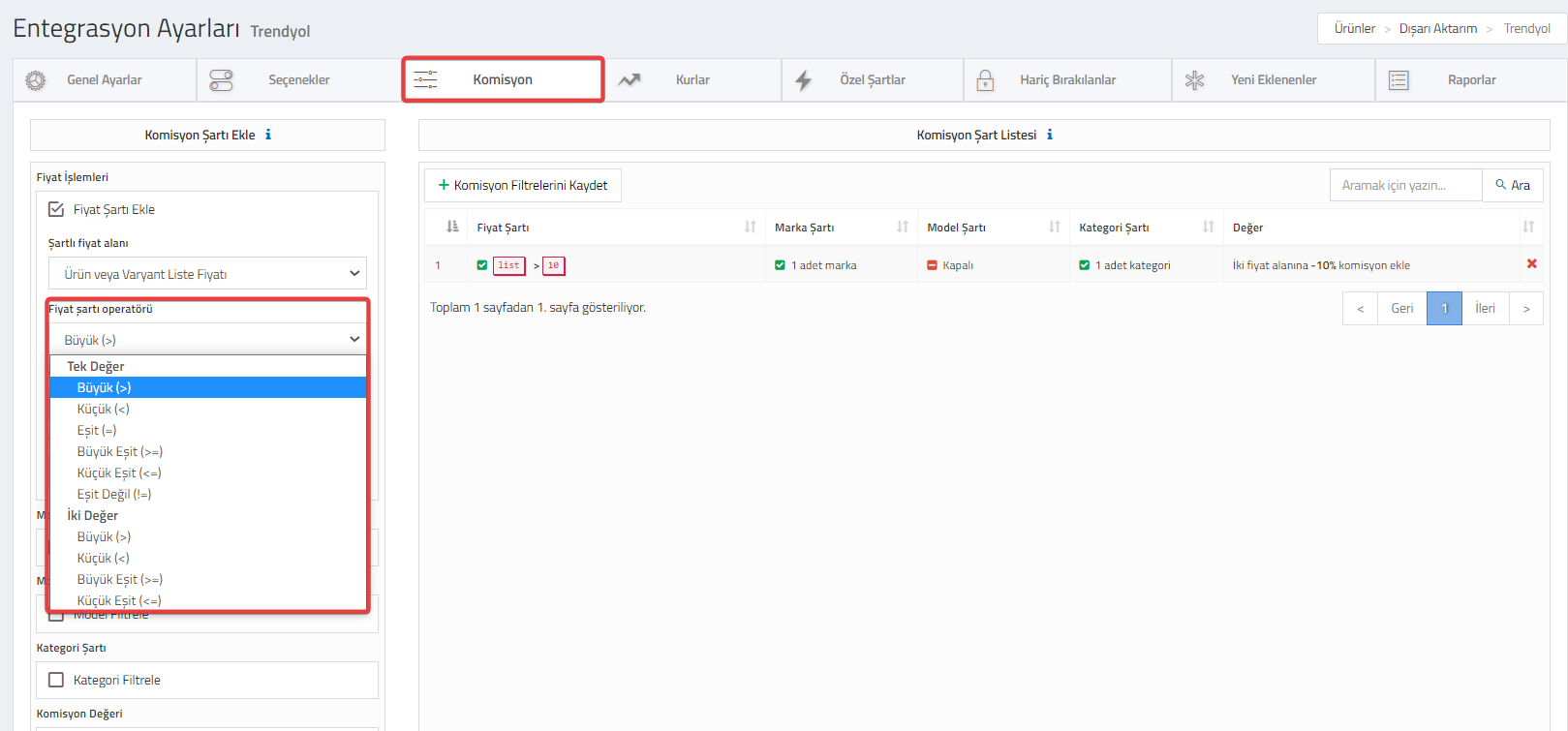Screen dimensions: 1568x731
Task: Click the list icon of Raporlar
Action: tap(1399, 80)
